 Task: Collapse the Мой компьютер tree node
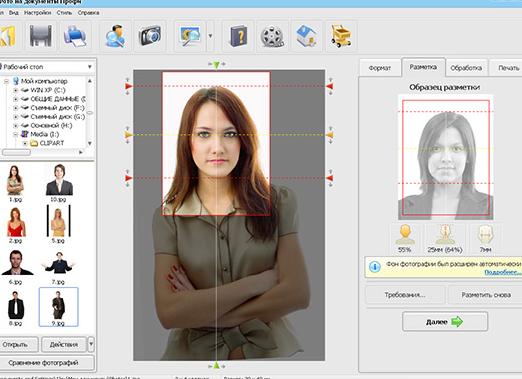pyautogui.click(x=6, y=81)
